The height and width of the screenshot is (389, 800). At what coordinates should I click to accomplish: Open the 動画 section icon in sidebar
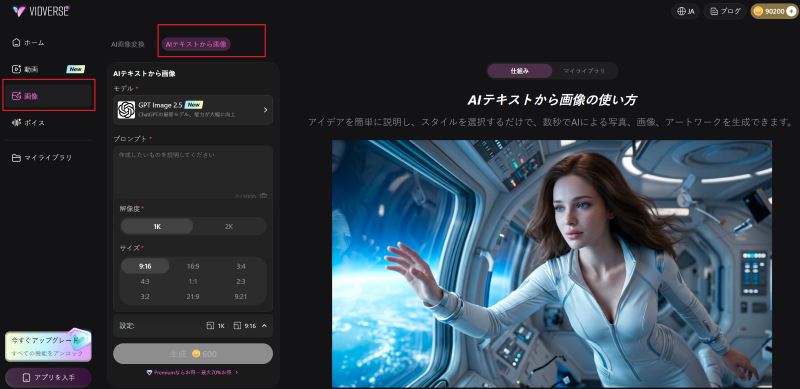[x=16, y=69]
